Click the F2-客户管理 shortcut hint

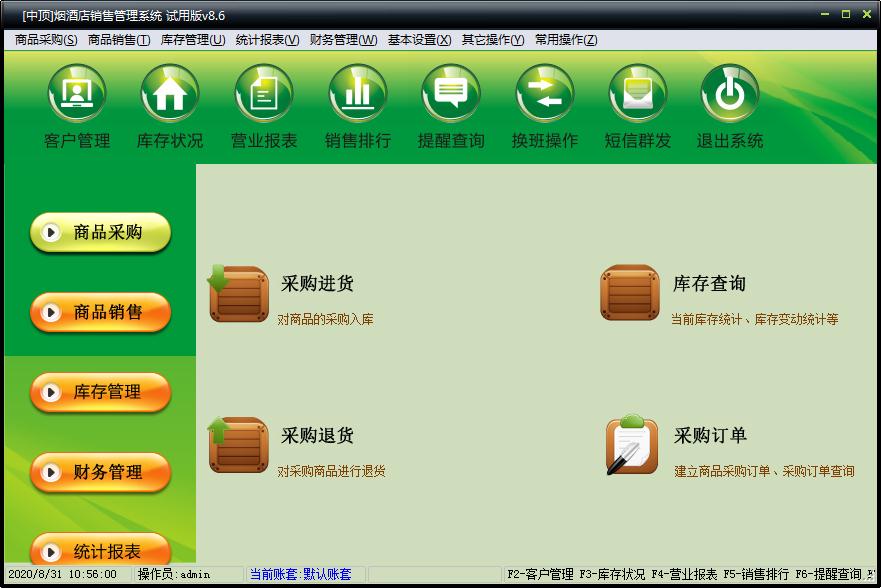tap(540, 575)
